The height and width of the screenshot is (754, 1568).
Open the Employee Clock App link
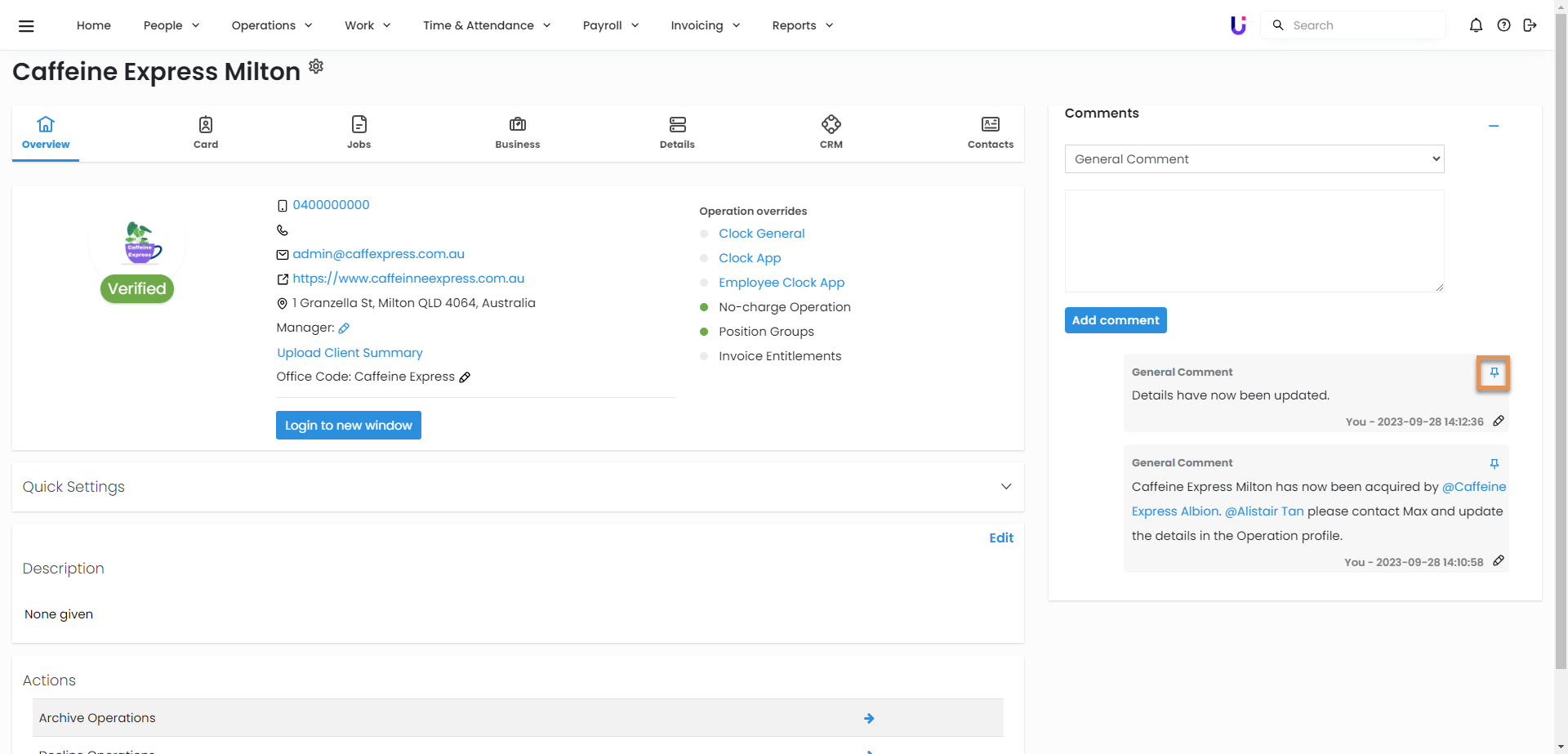pyautogui.click(x=782, y=283)
